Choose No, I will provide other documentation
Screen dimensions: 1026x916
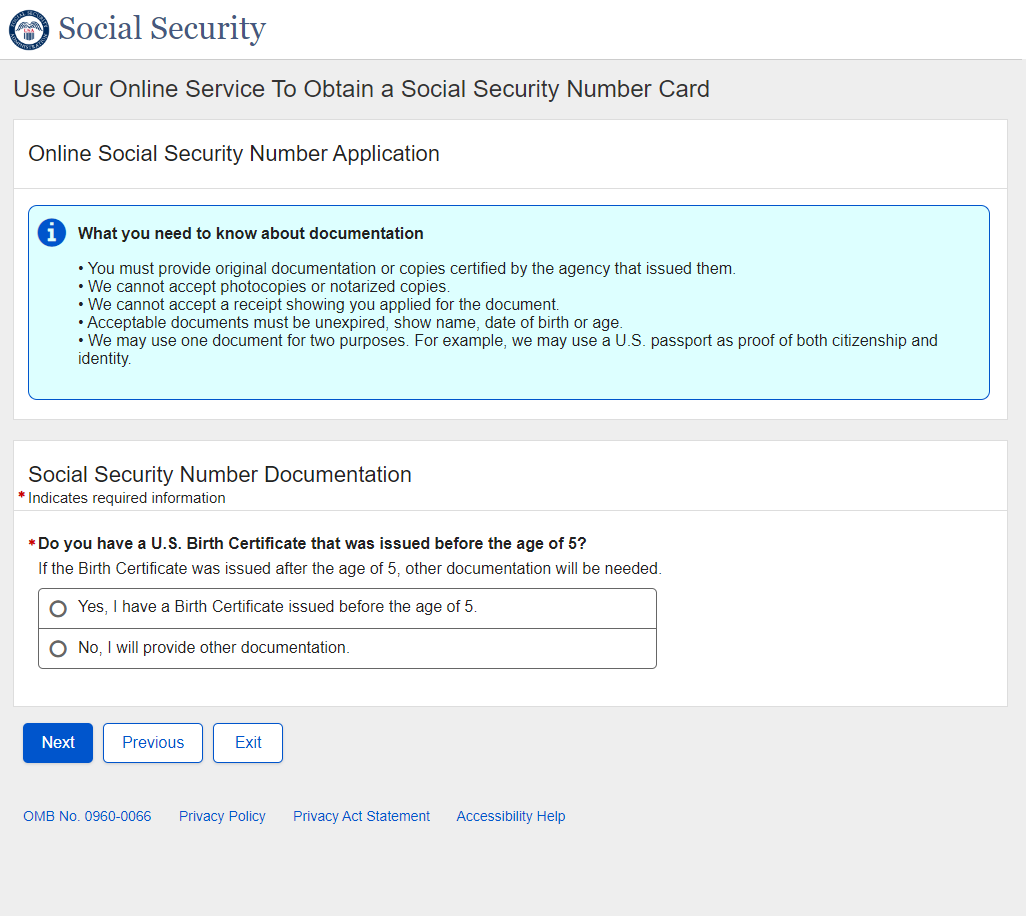(58, 648)
